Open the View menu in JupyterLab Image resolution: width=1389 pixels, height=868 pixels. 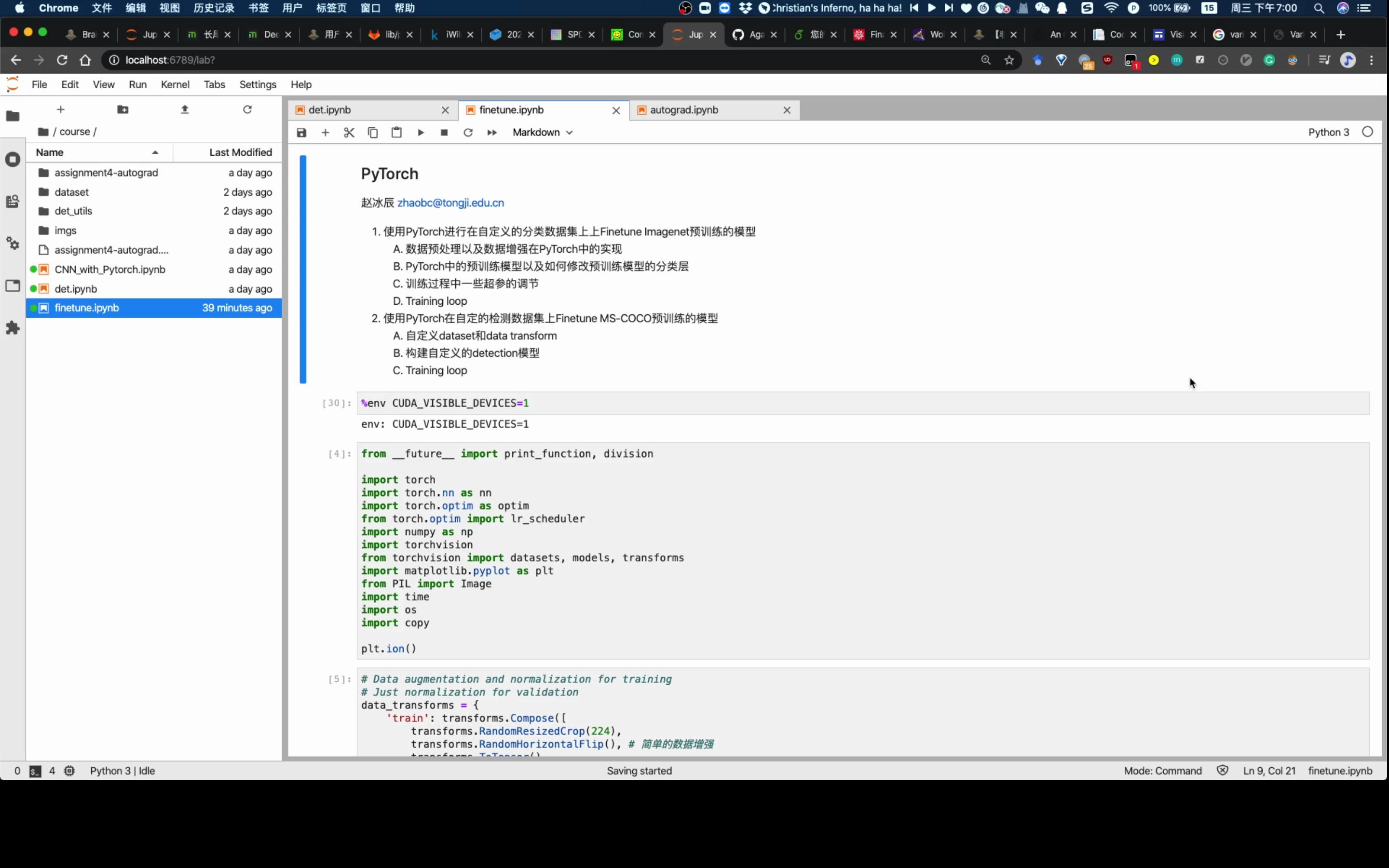point(104,84)
